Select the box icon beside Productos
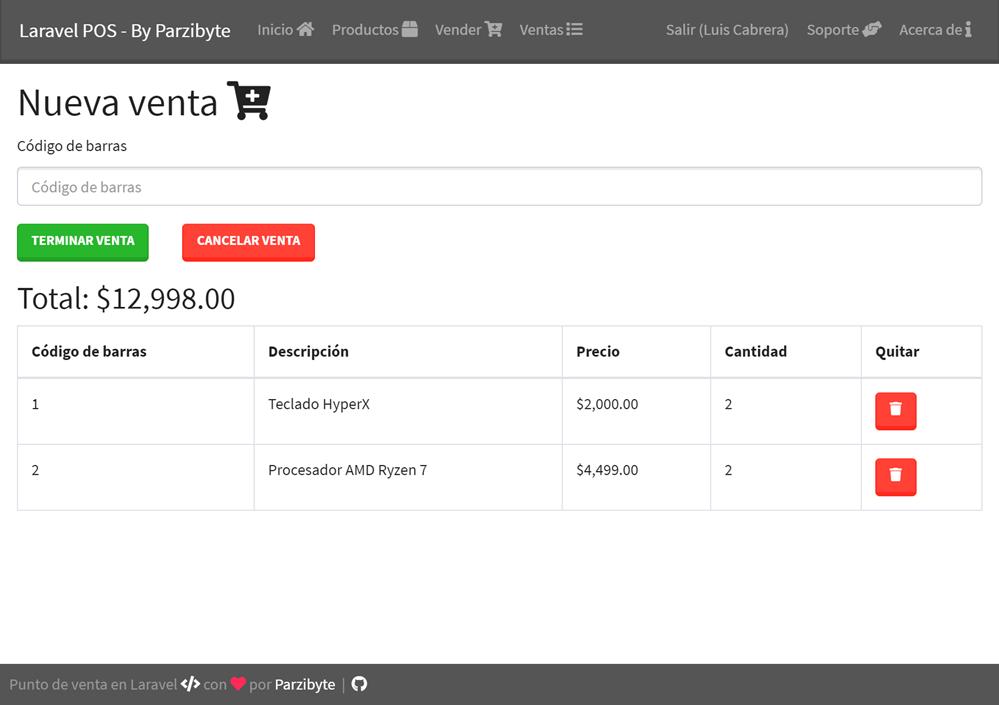This screenshot has height=705, width=999. 411,28
